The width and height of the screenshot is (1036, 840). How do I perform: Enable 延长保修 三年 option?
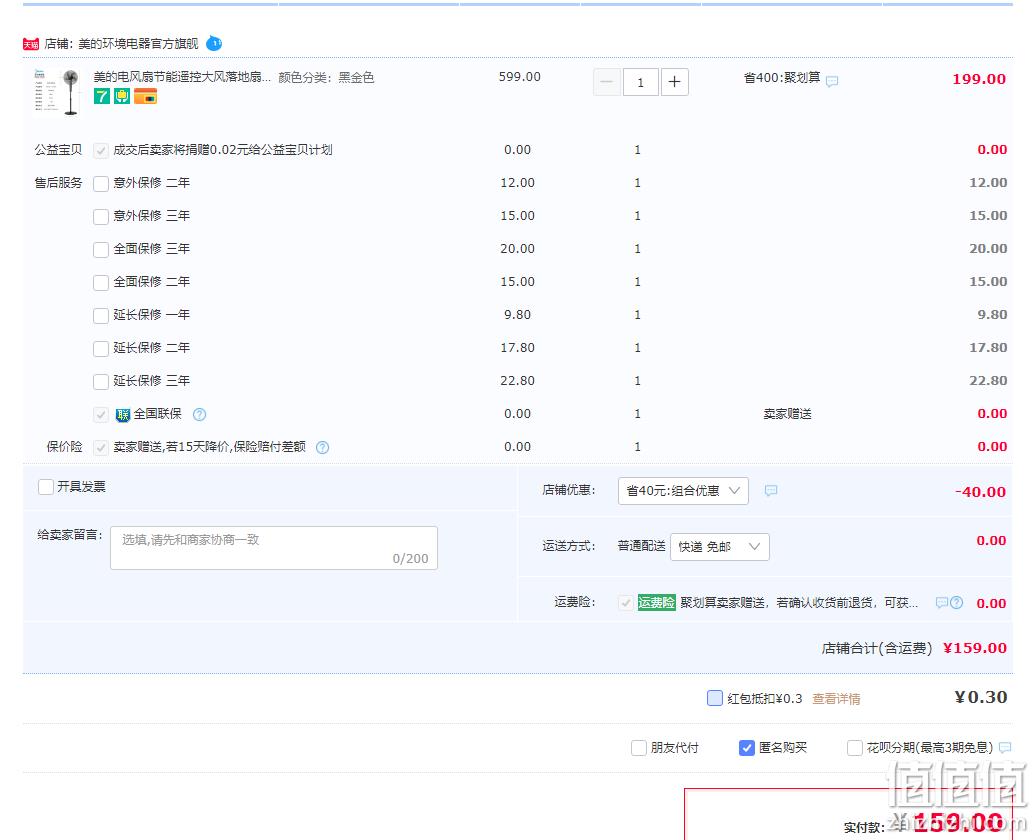pyautogui.click(x=101, y=382)
